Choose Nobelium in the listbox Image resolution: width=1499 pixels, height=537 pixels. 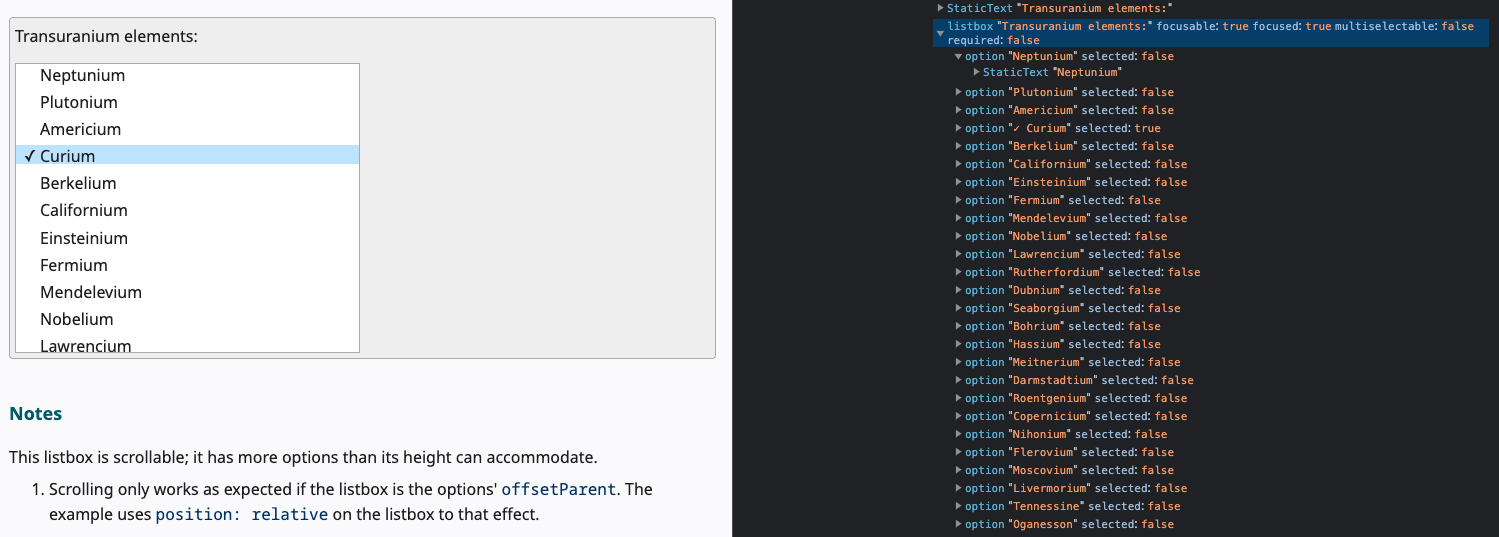[187, 320]
